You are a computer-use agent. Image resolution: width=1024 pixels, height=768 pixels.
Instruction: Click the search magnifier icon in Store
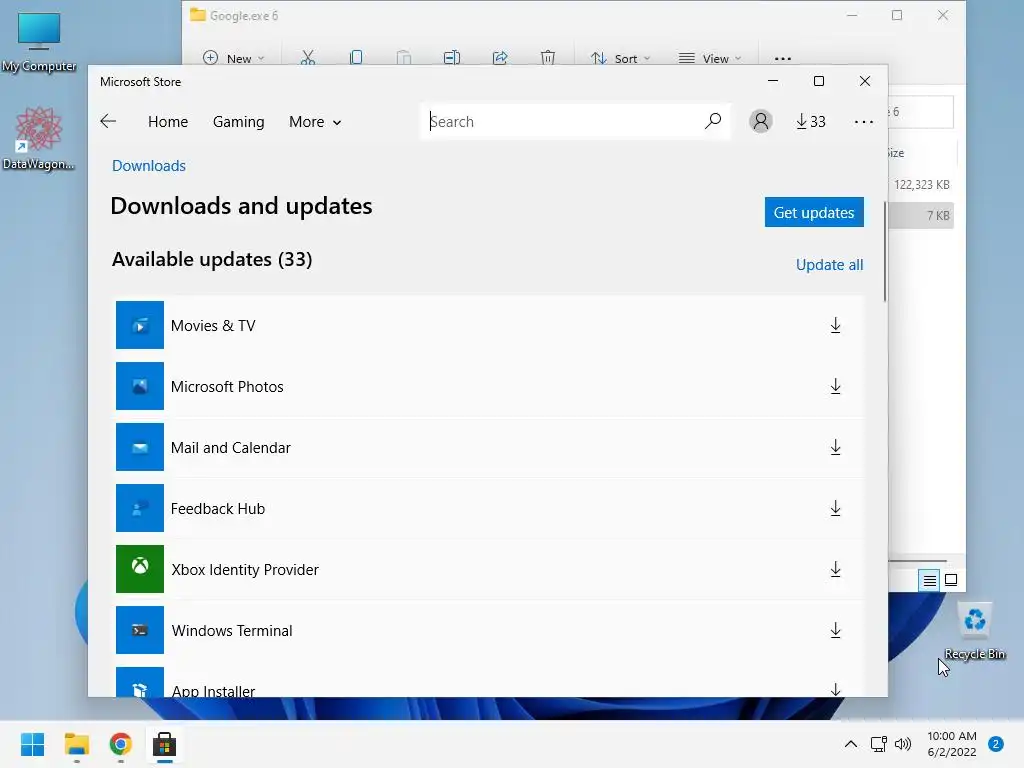[x=712, y=121]
